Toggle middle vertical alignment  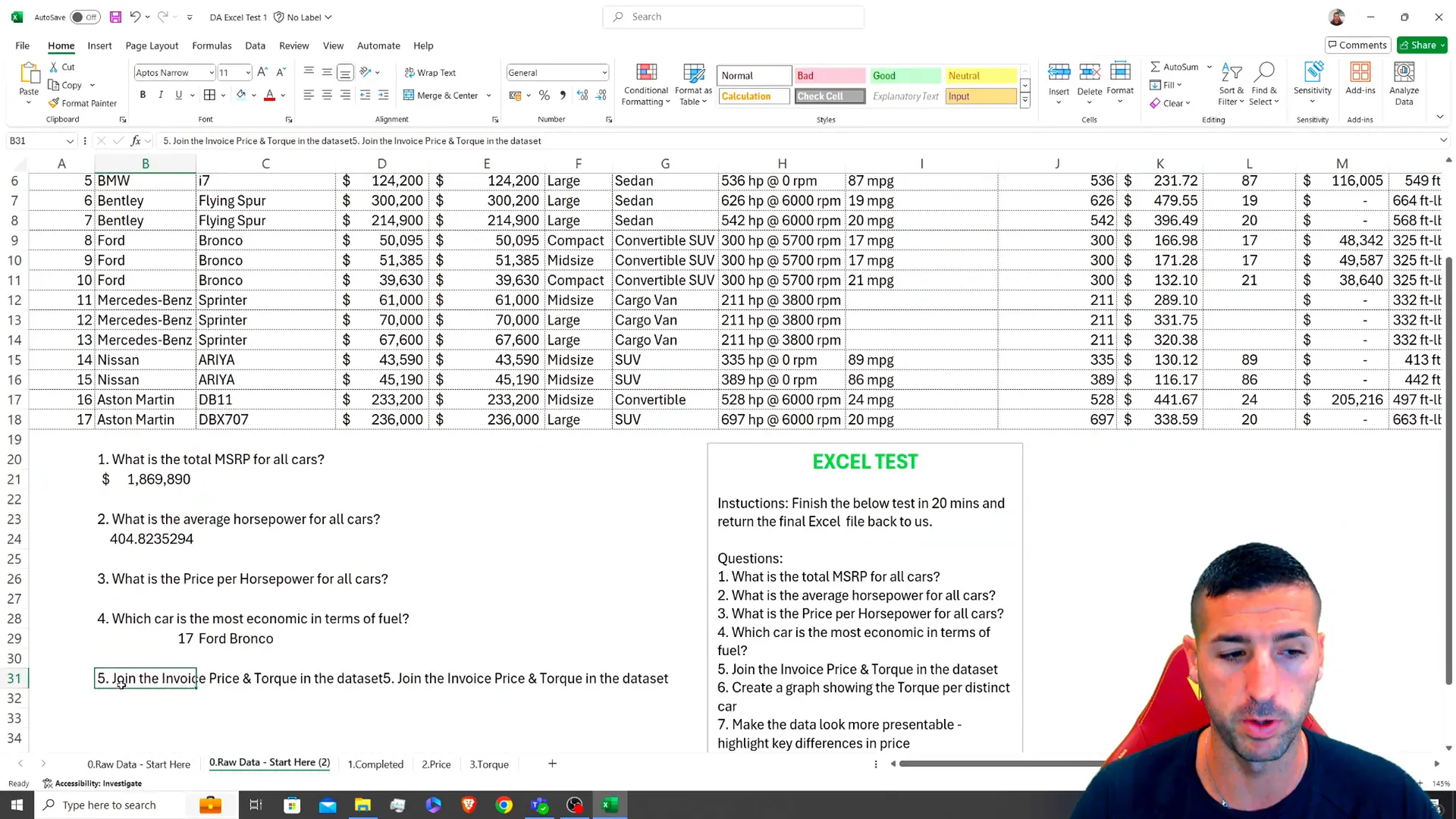coord(327,72)
